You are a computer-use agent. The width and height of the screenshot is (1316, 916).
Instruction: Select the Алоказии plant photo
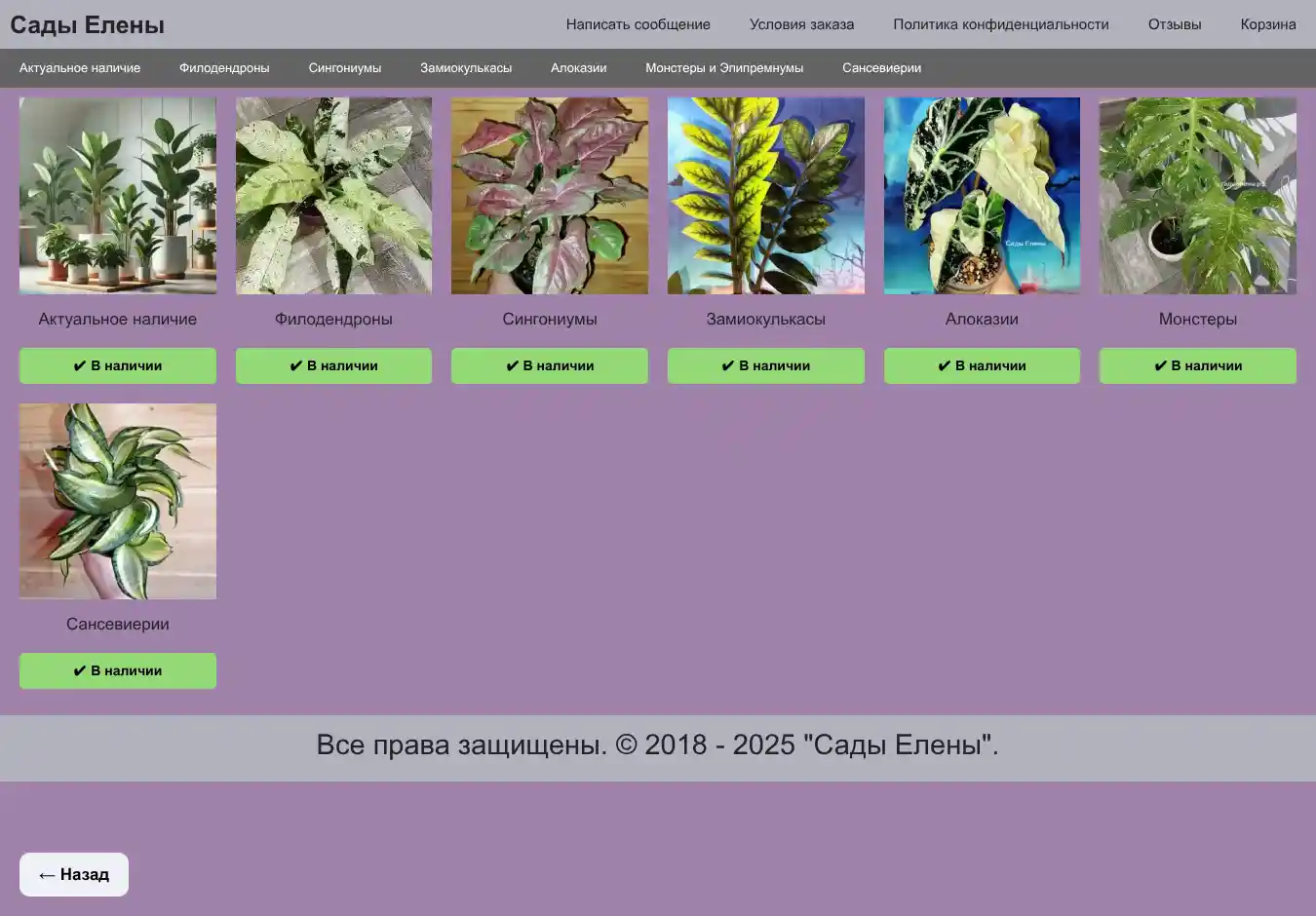(x=982, y=195)
